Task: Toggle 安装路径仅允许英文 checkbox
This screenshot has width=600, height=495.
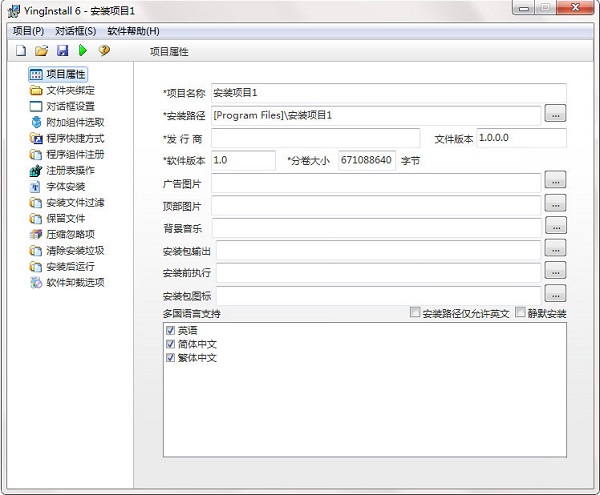Action: (x=415, y=313)
